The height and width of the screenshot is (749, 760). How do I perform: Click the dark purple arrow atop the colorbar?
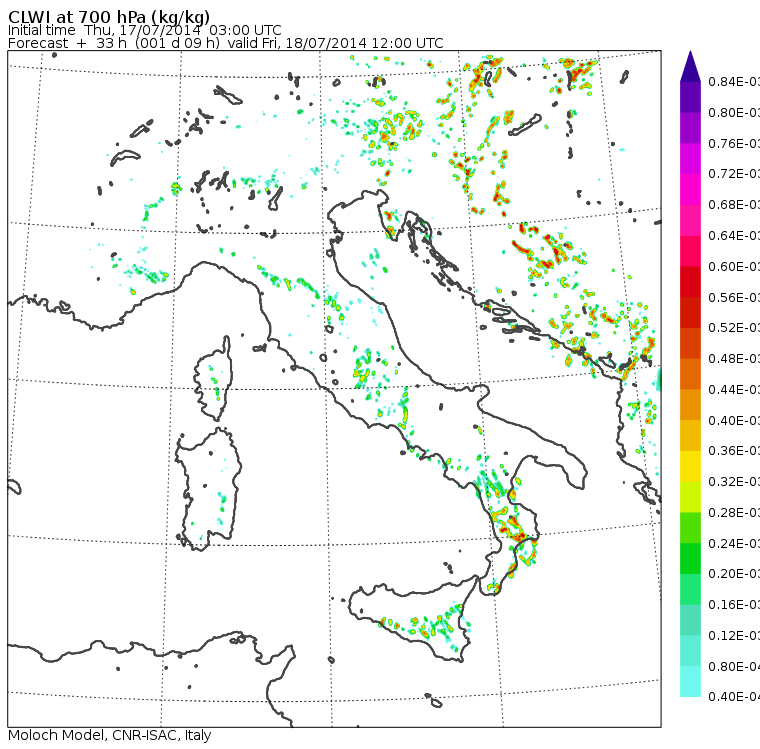pos(690,66)
